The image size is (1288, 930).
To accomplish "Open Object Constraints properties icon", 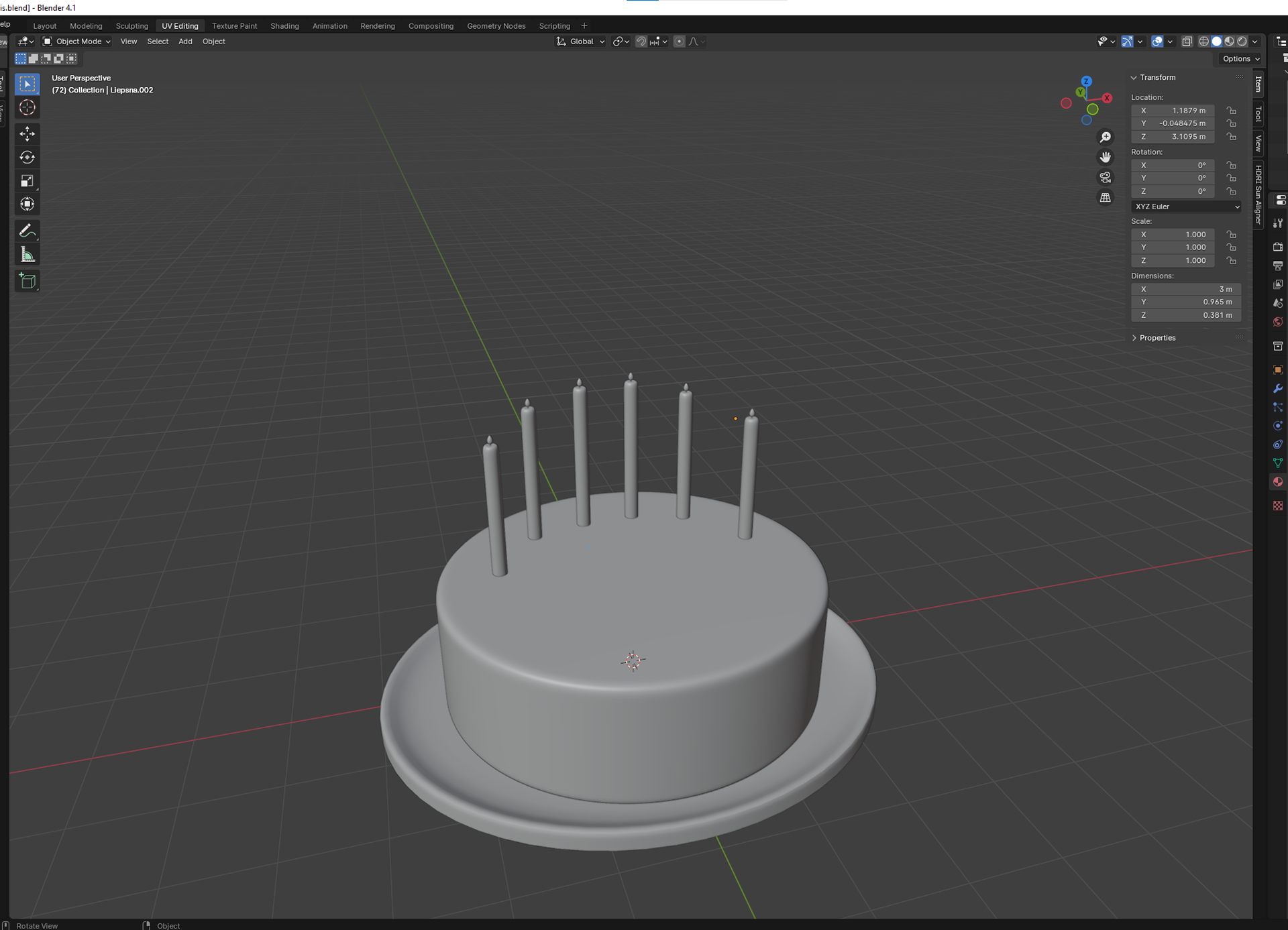I will (x=1278, y=445).
